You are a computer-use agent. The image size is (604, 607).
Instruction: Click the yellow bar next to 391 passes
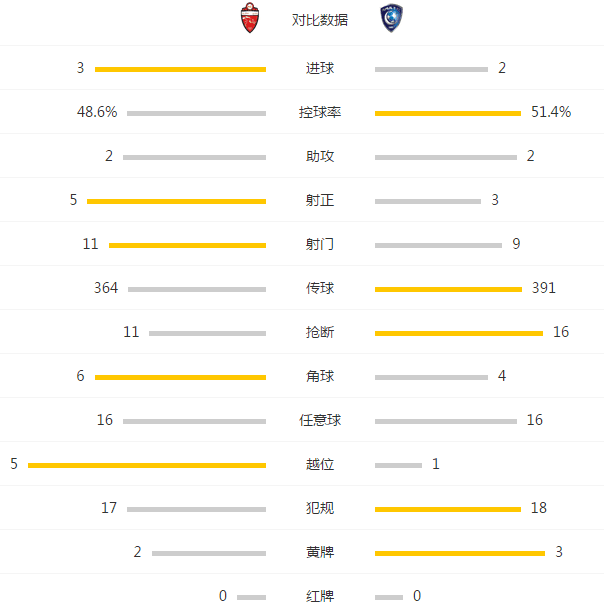point(448,289)
